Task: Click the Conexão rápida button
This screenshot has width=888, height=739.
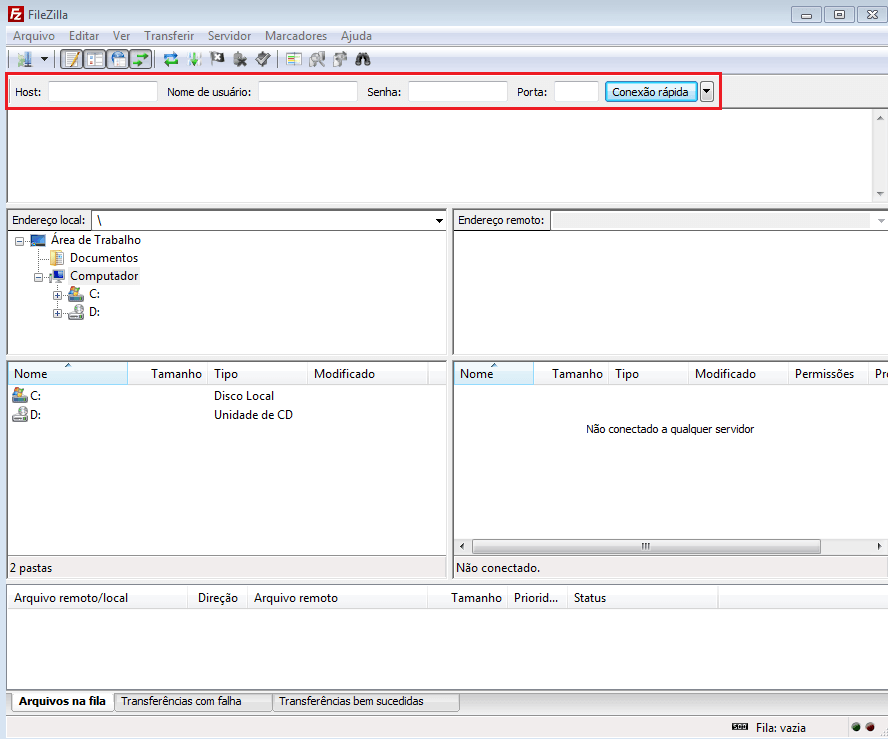Action: pos(650,91)
